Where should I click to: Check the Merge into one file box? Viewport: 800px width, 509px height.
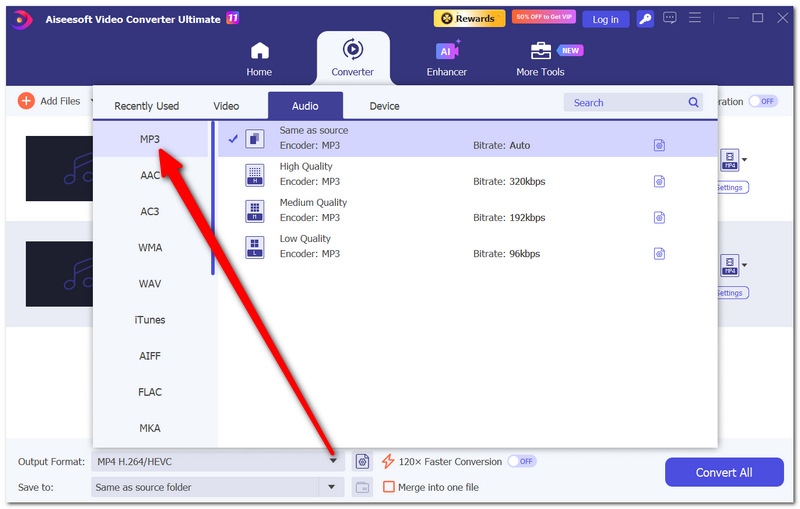(x=388, y=487)
